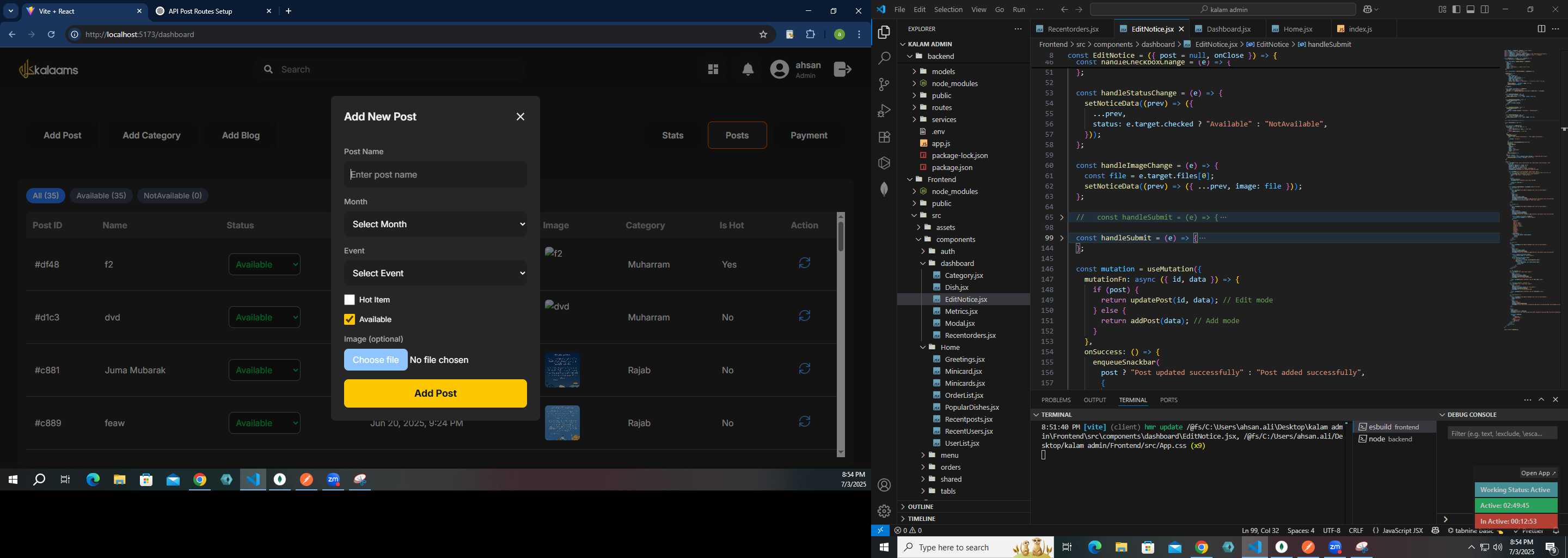Open MongoDB leaf icon in activity bar
Viewport: 1568px width, 558px height.
(x=884, y=189)
